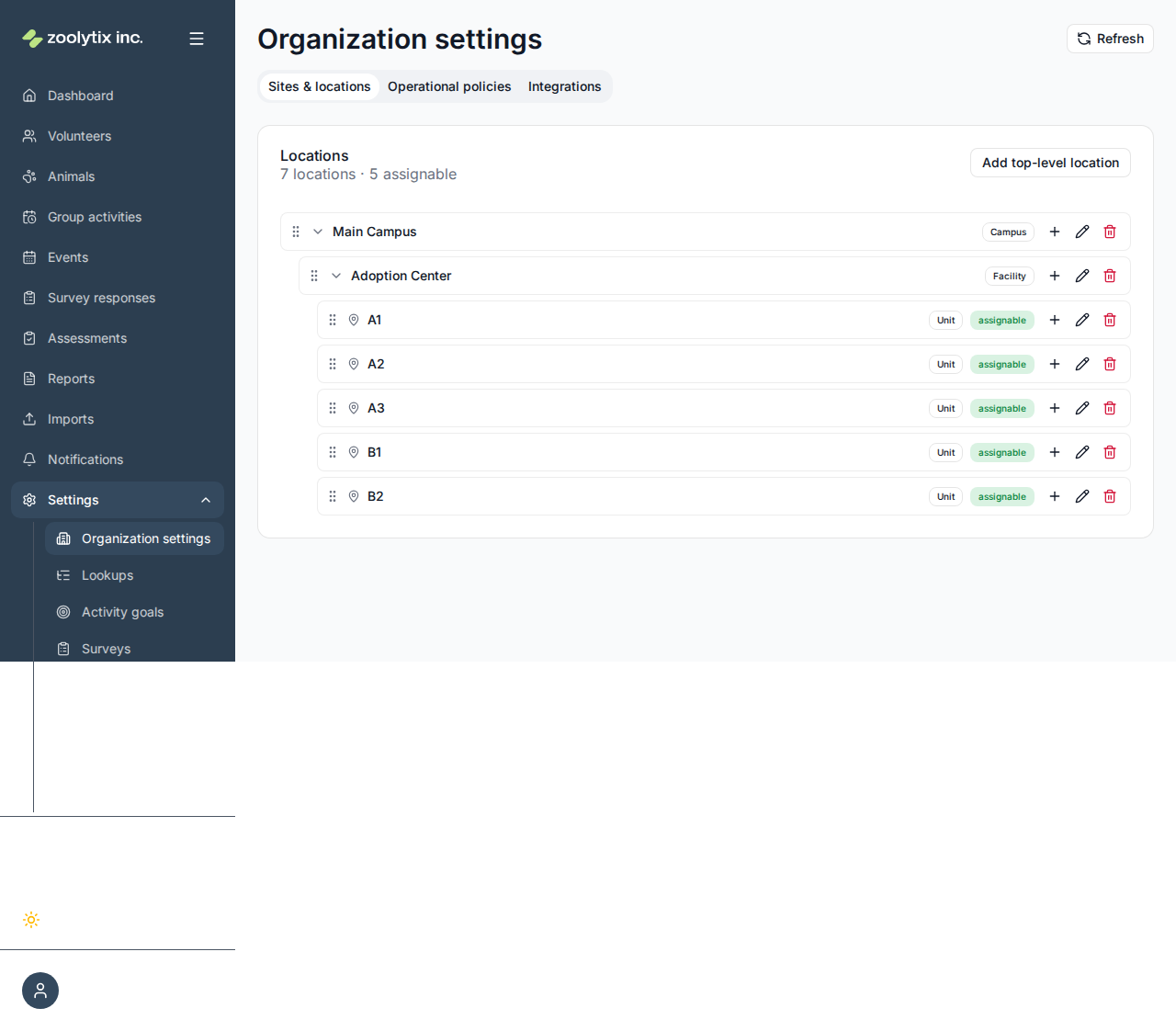Delete unit B2 trash icon

(x=1110, y=496)
